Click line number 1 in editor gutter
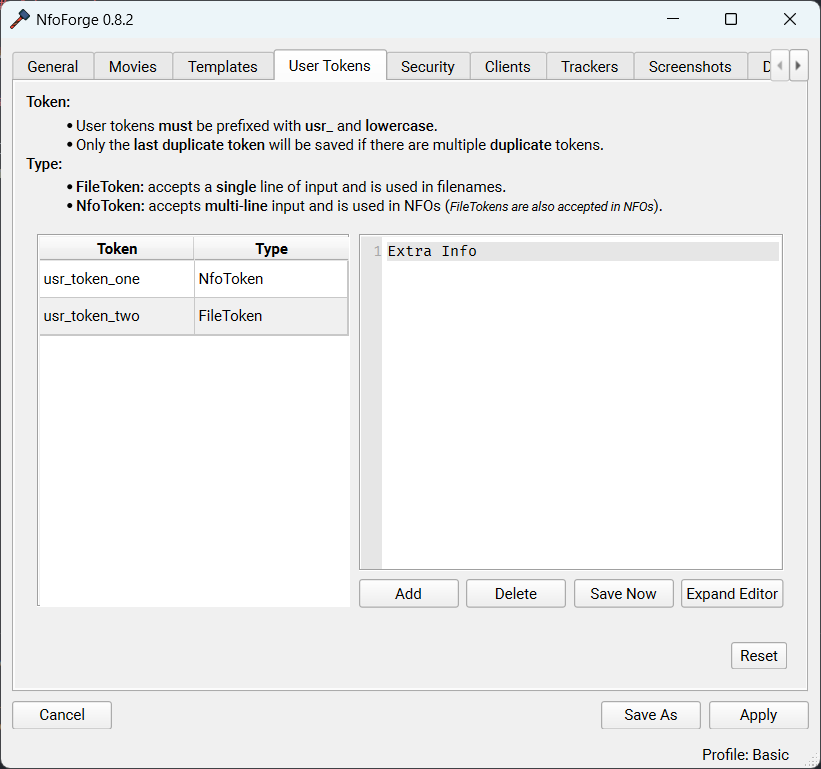This screenshot has width=821, height=769. point(377,251)
